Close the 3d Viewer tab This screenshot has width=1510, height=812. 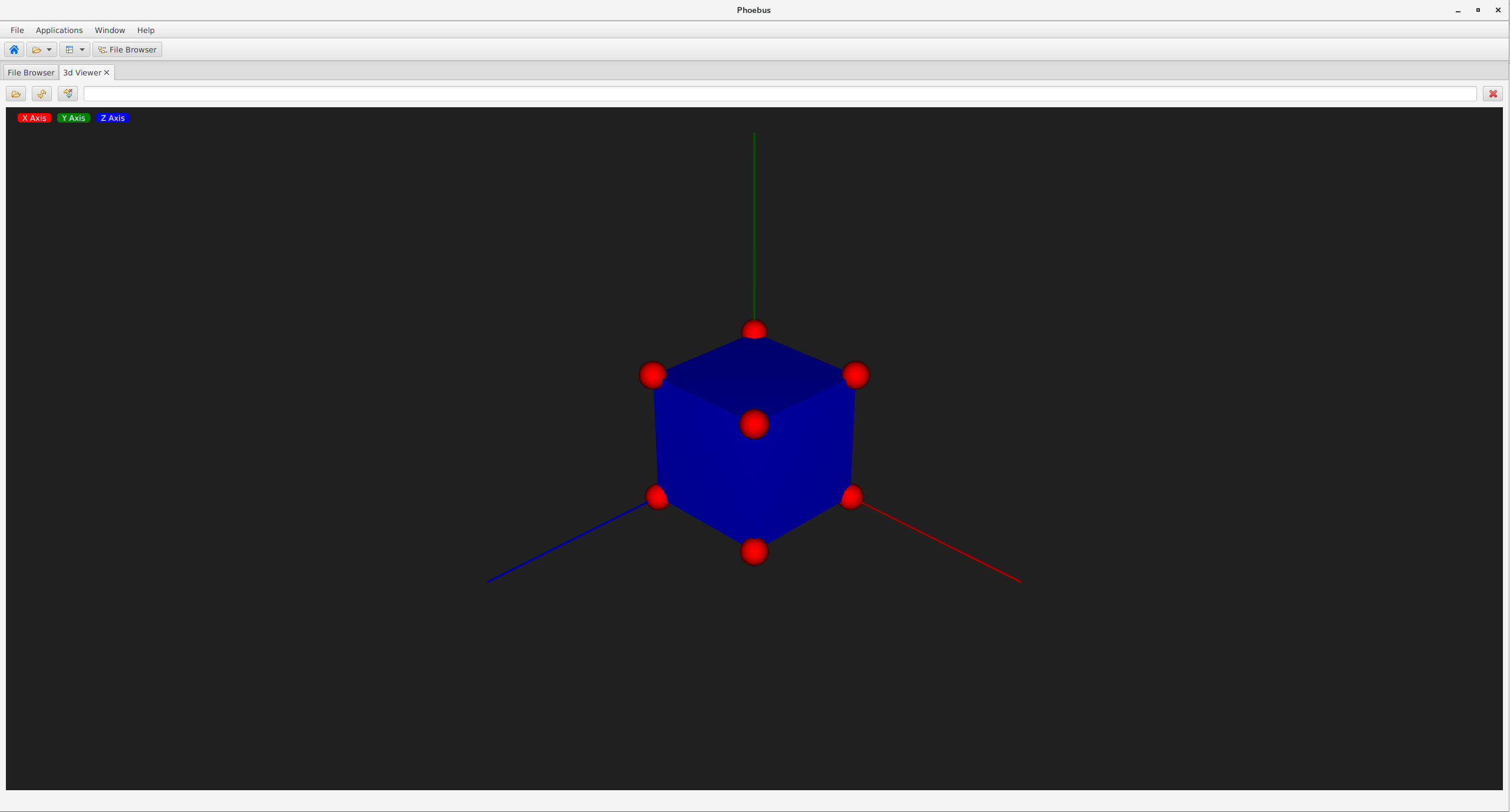pyautogui.click(x=107, y=72)
